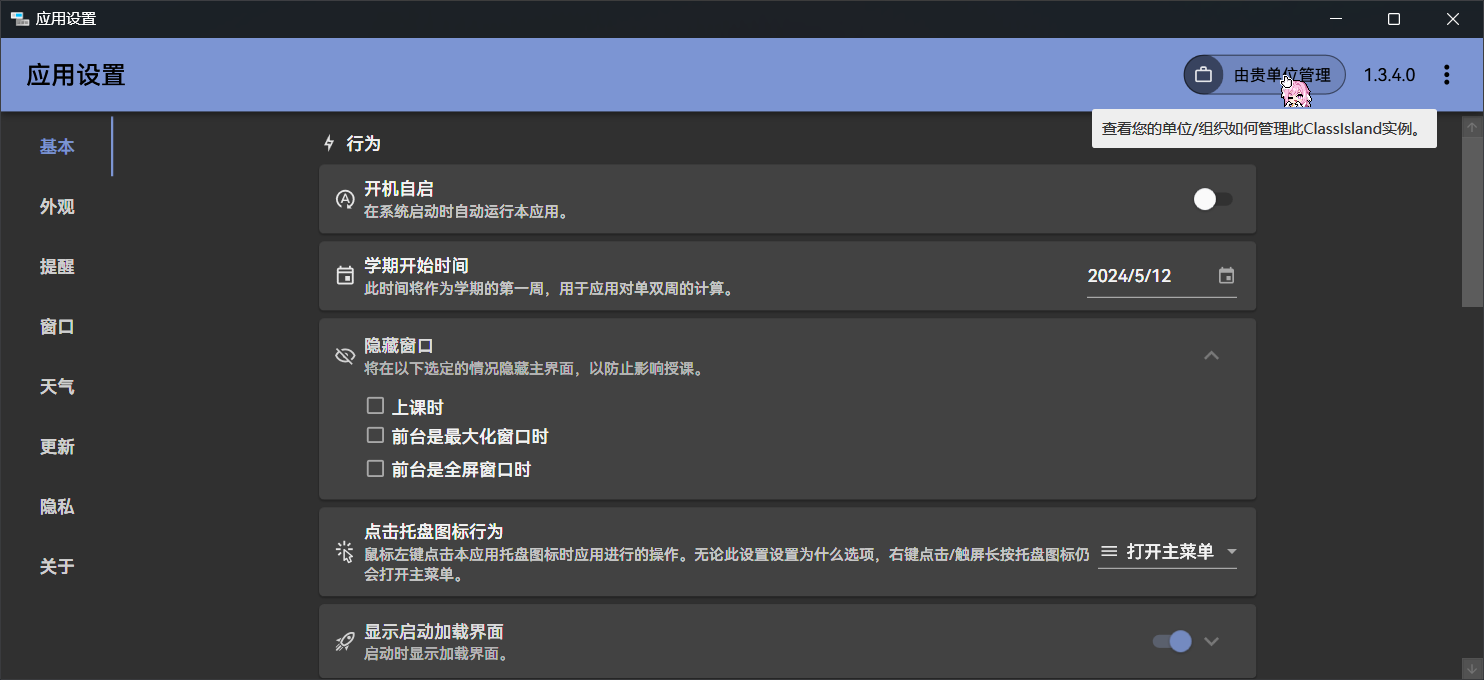Open the 天气 settings tab

coord(57,387)
